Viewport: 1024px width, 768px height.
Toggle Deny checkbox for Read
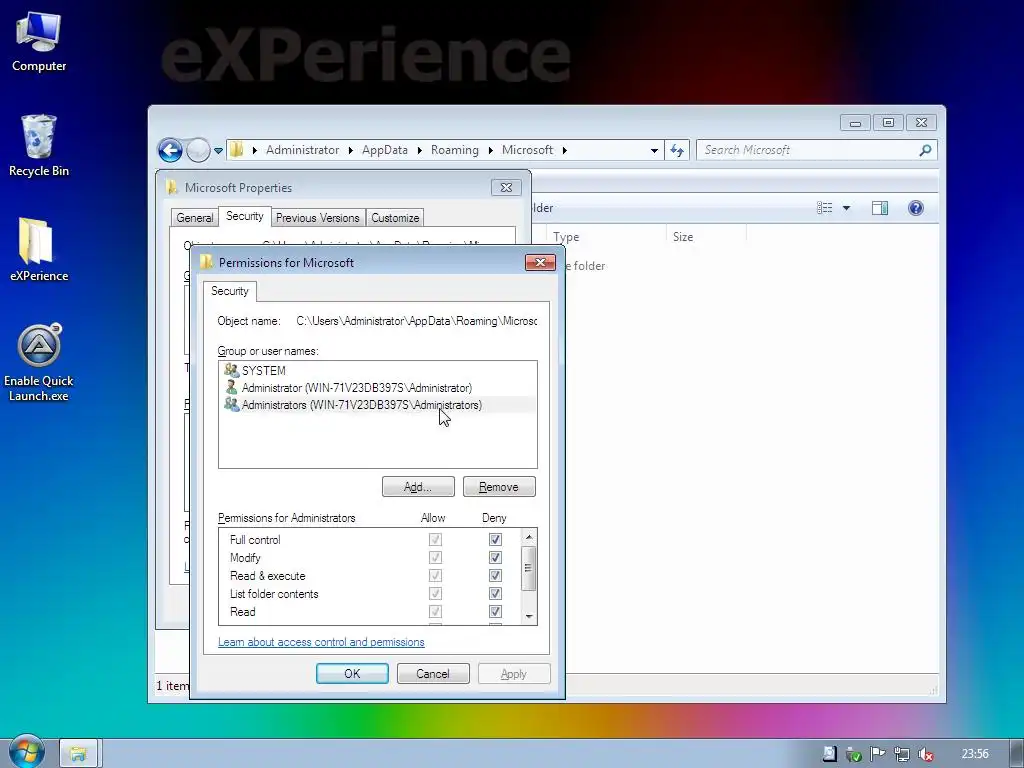(495, 611)
